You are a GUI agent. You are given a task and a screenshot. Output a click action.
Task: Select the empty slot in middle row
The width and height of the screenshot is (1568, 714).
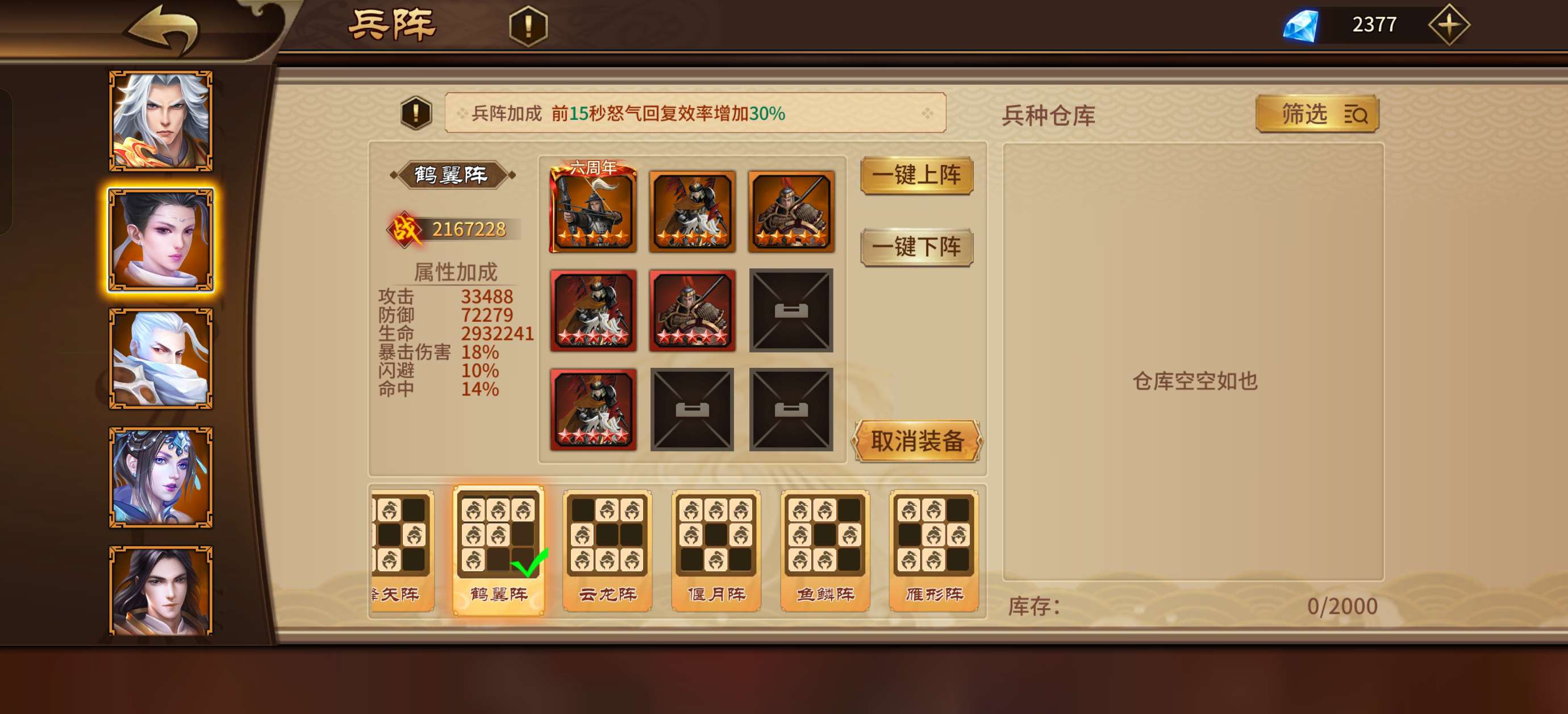[791, 310]
